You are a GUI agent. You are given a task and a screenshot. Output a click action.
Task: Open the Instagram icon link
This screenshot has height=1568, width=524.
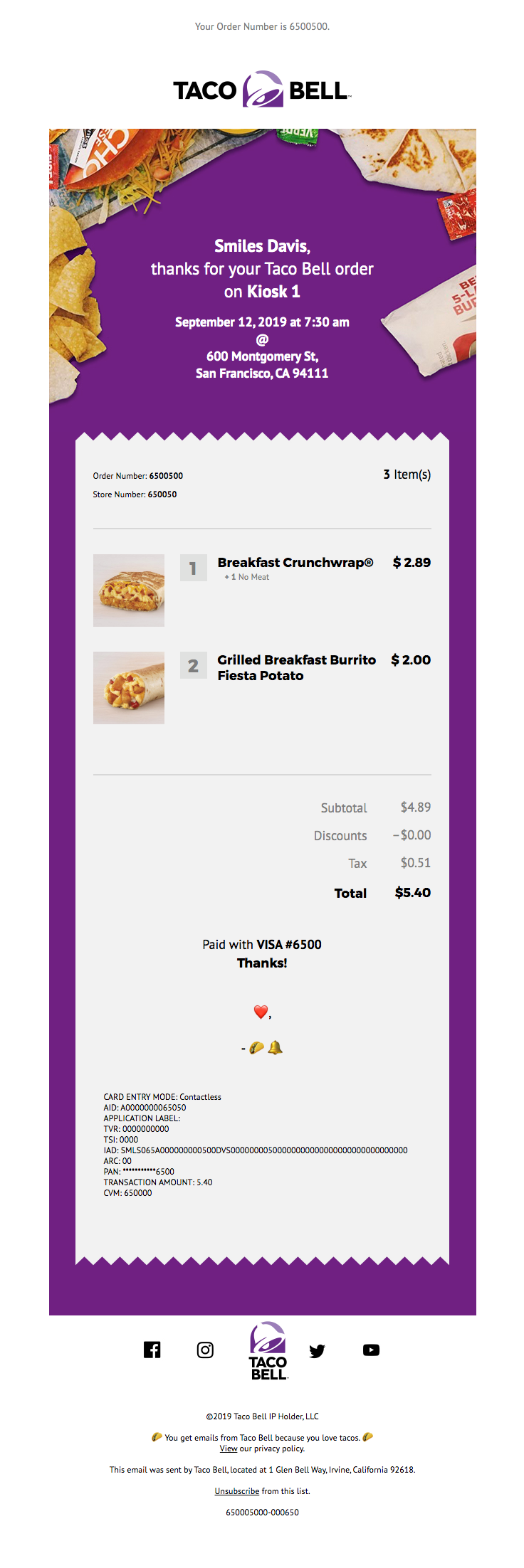tap(205, 1350)
